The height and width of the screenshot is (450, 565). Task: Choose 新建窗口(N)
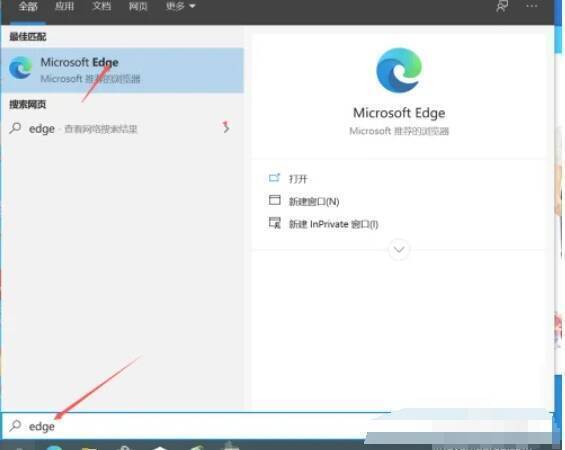[x=314, y=201]
